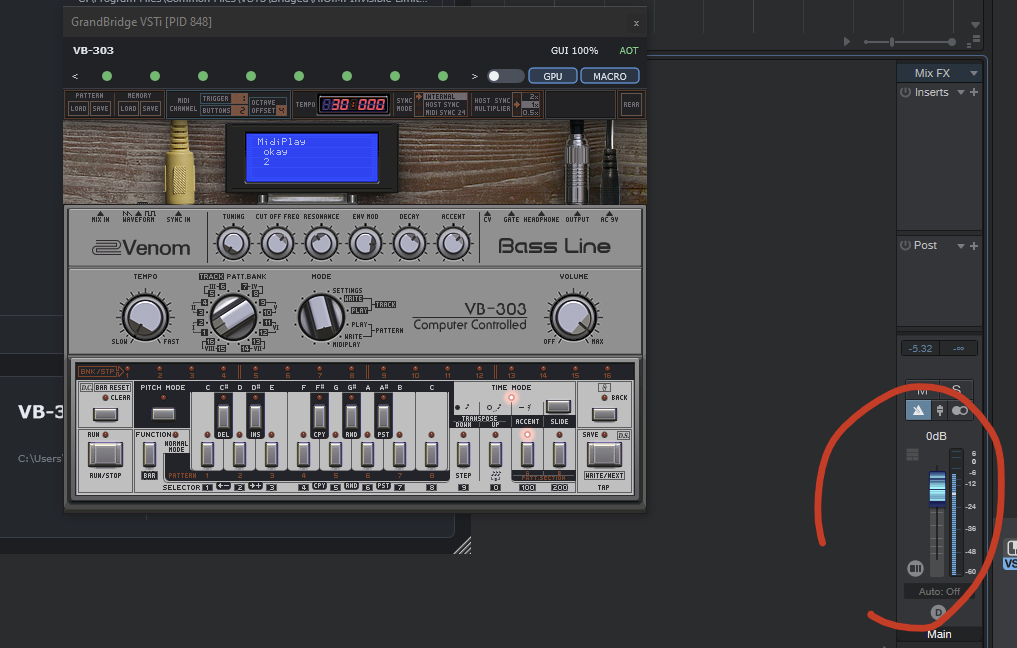This screenshot has width=1017, height=648.
Task: Click LOAD under MEMORY
Action: 128,109
